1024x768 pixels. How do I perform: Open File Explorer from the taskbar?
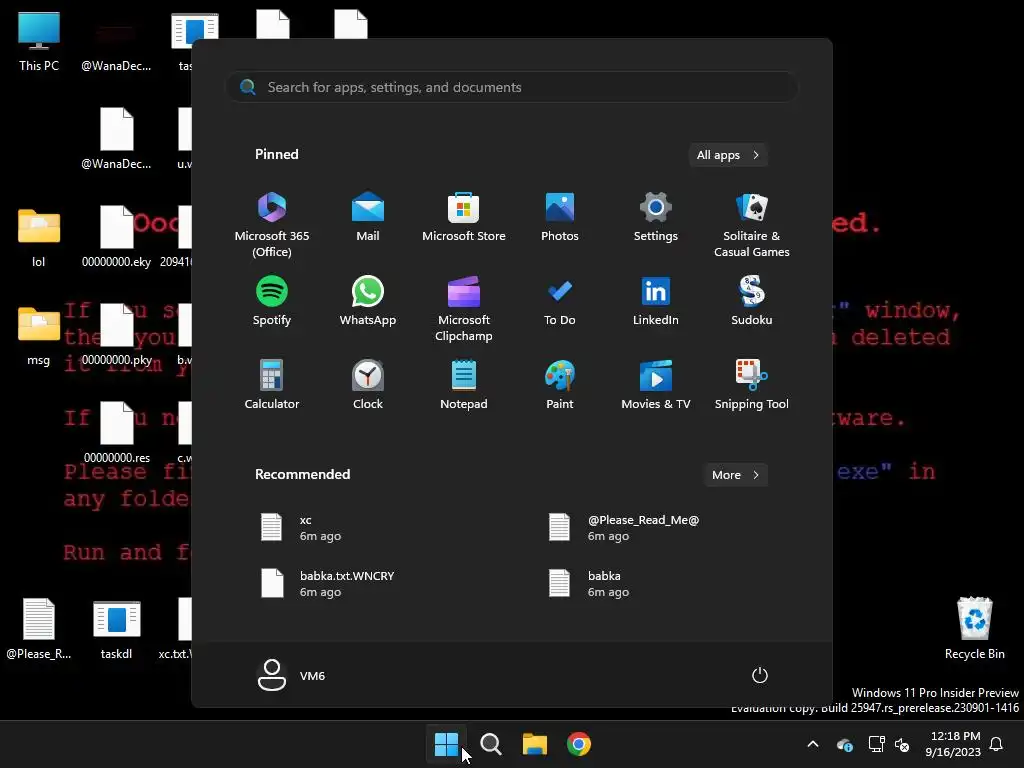[x=535, y=744]
